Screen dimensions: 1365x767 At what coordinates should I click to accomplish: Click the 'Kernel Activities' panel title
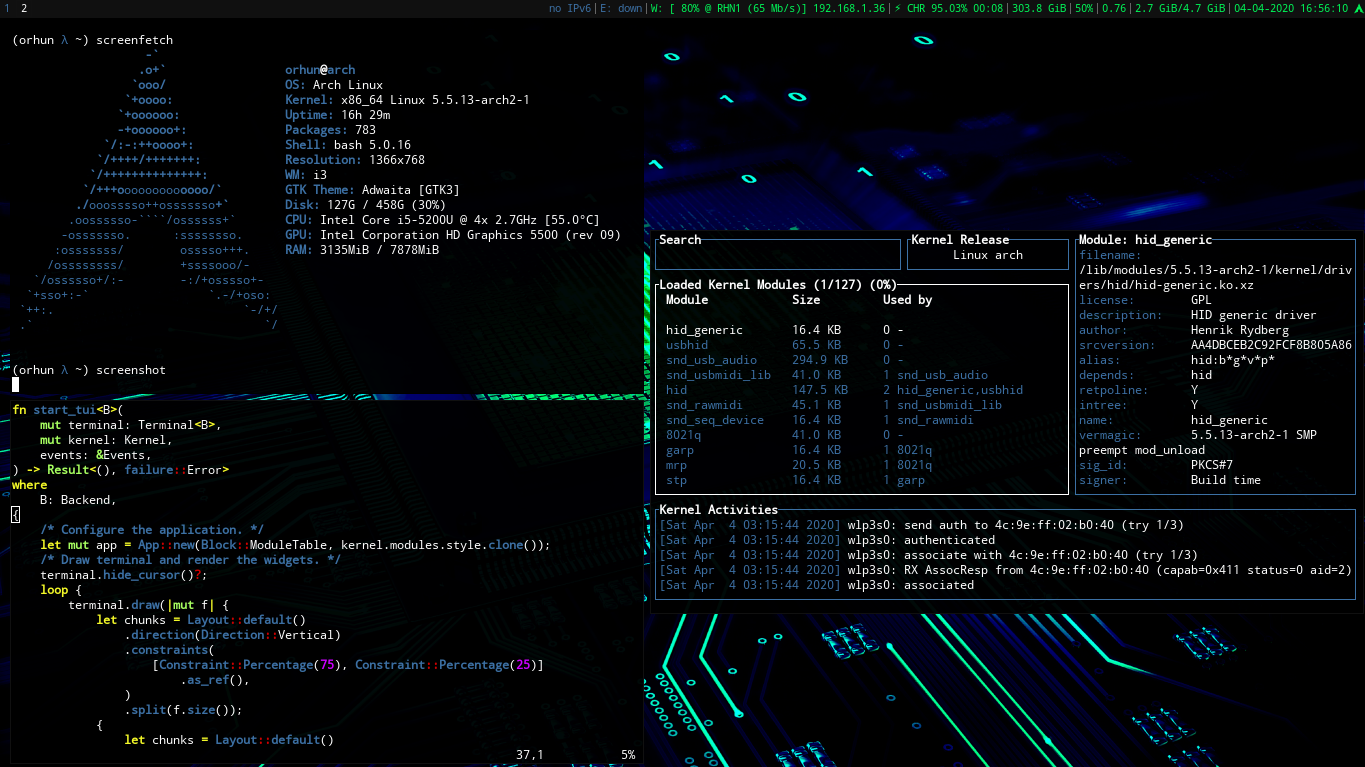718,510
